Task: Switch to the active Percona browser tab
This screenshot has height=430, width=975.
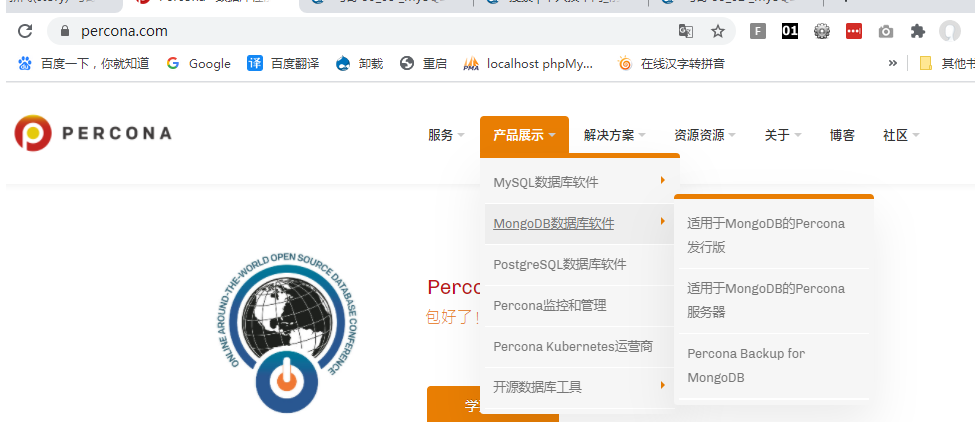Action: [x=211, y=4]
